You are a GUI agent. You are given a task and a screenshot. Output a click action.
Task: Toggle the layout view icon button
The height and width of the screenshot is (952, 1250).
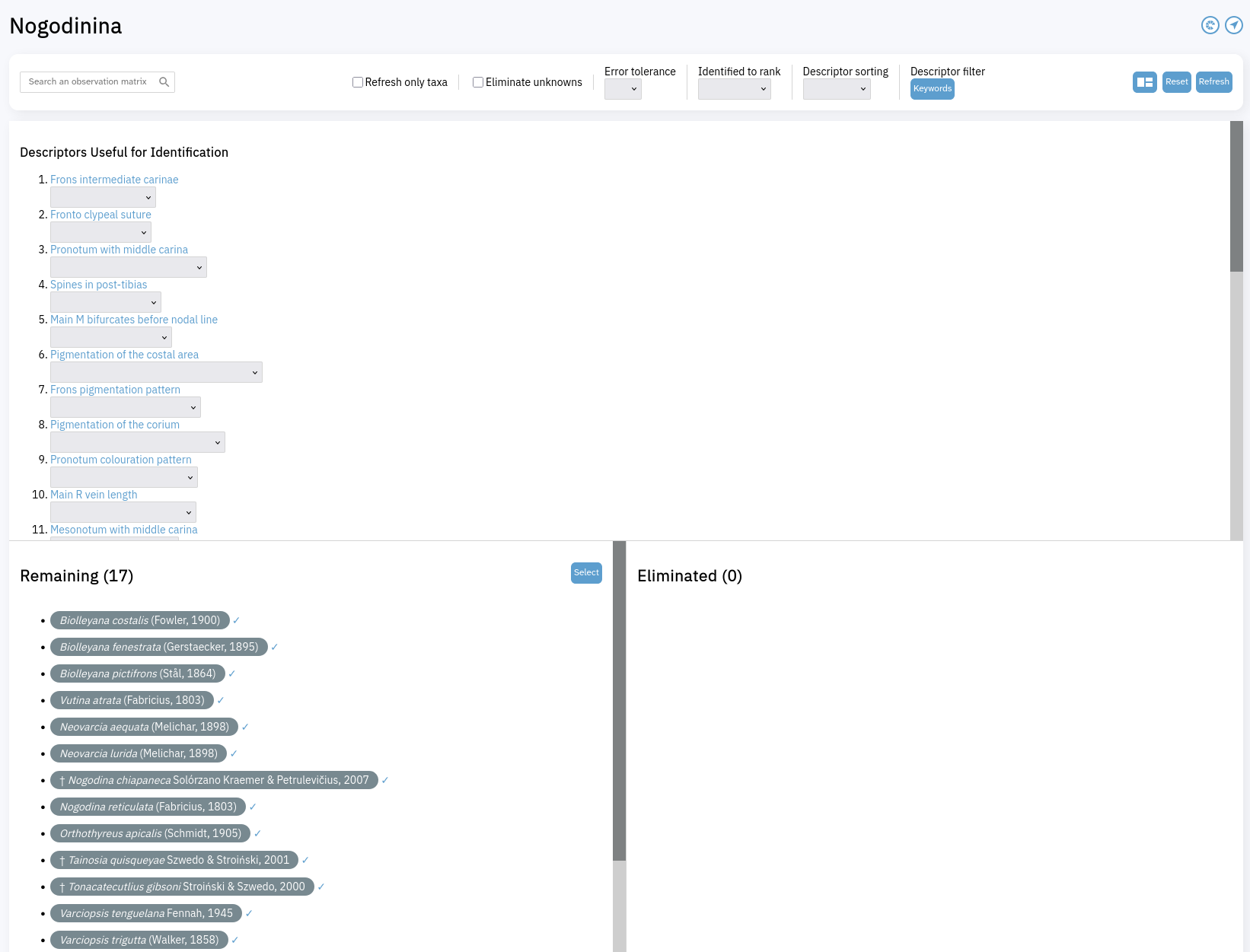click(x=1144, y=82)
